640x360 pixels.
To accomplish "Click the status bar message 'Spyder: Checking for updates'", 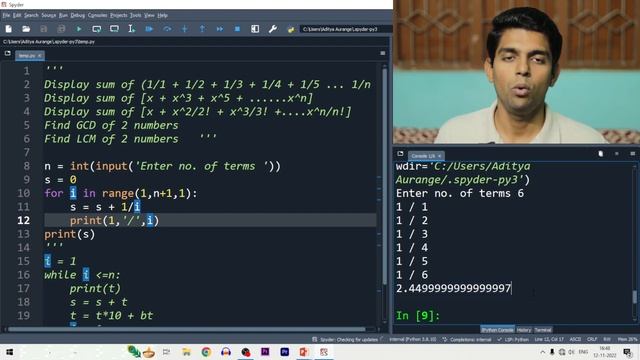I will [348, 340].
